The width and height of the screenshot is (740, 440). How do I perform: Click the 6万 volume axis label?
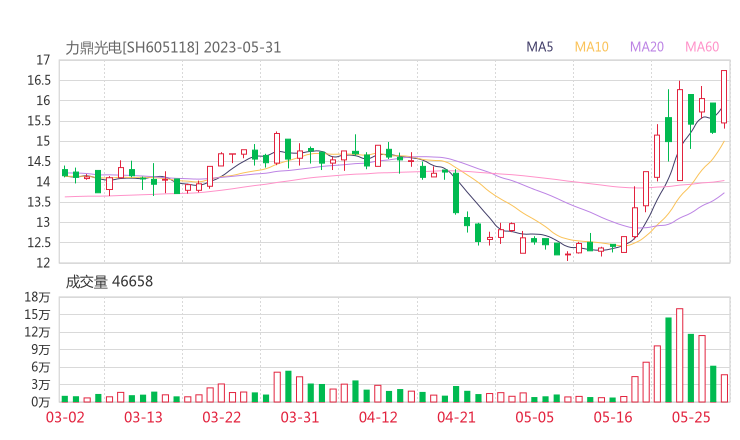click(41, 367)
